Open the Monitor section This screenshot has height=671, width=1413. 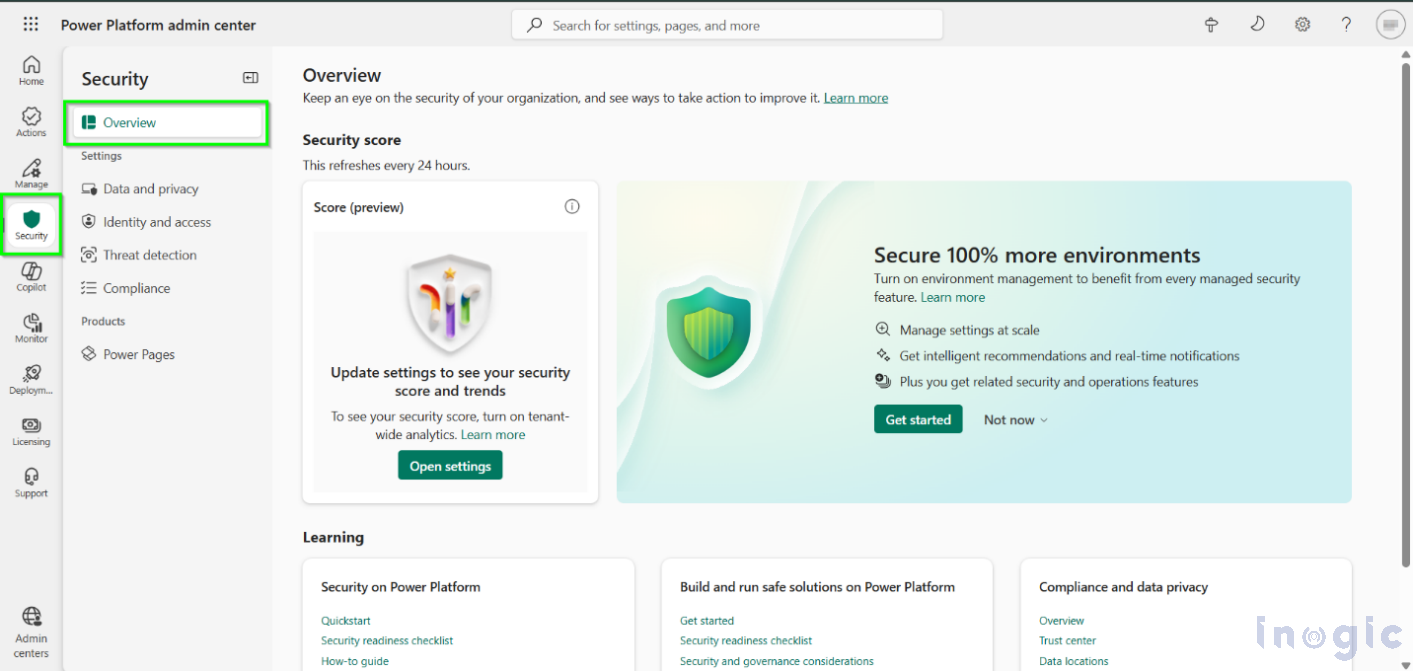click(x=30, y=328)
